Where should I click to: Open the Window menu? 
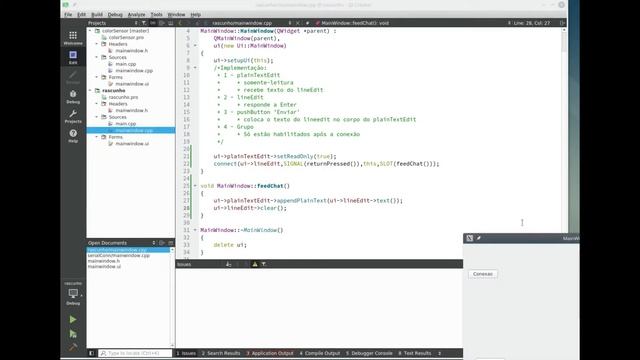[176, 14]
